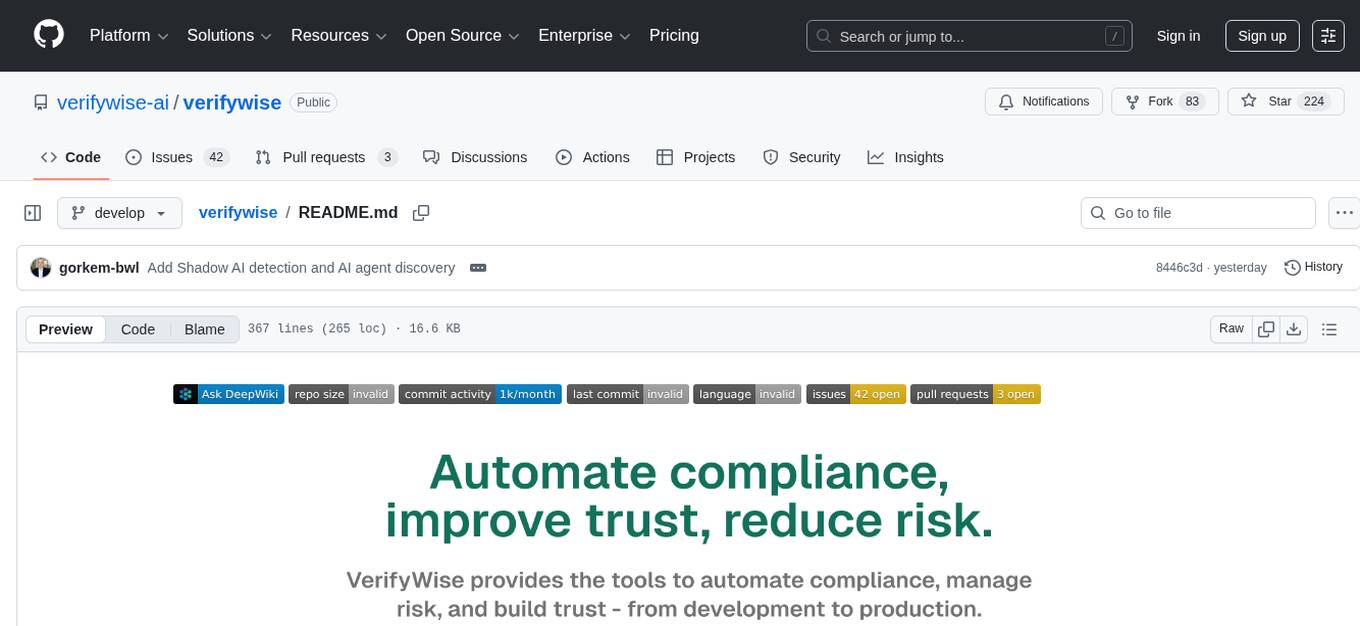Open the develop branch selector
This screenshot has height=626, width=1360.
119,212
